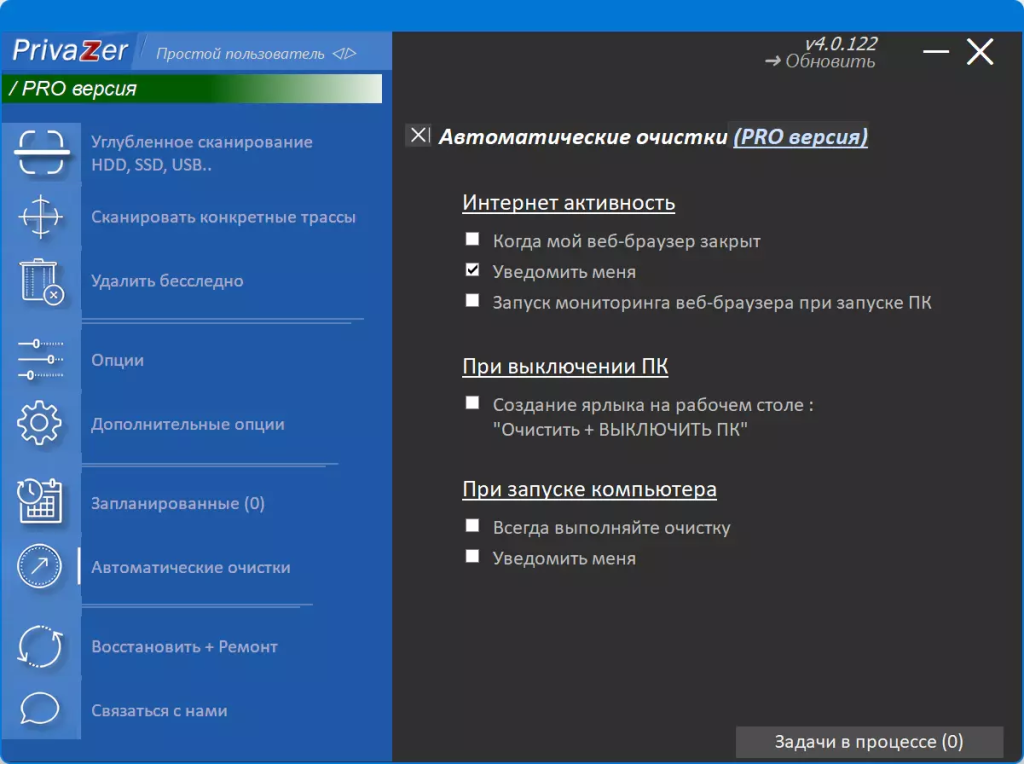Image resolution: width=1024 pixels, height=764 pixels.
Task: Click the calendar scheduled cleanups icon
Action: [40, 501]
